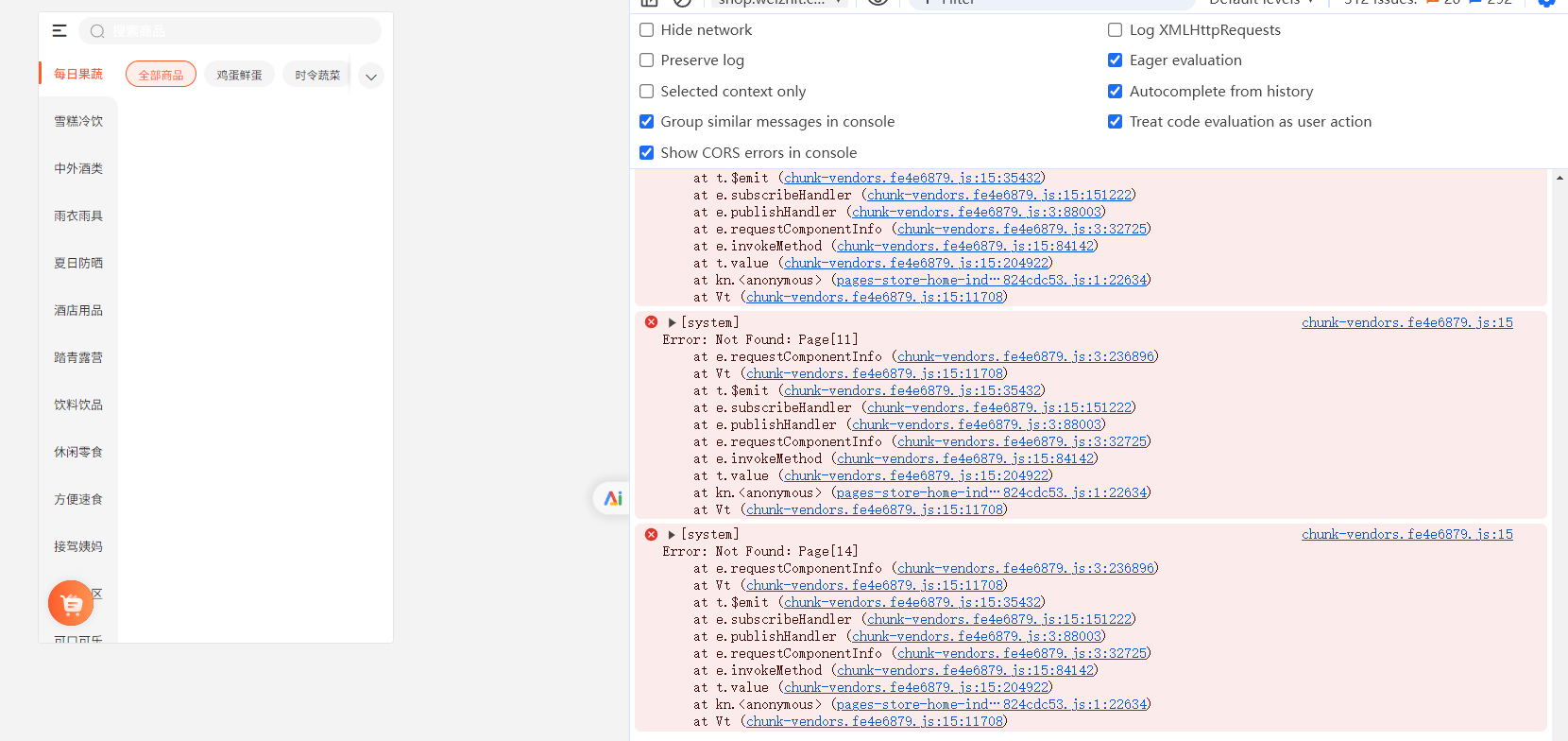Open the orange shopping cart floating button

(71, 603)
